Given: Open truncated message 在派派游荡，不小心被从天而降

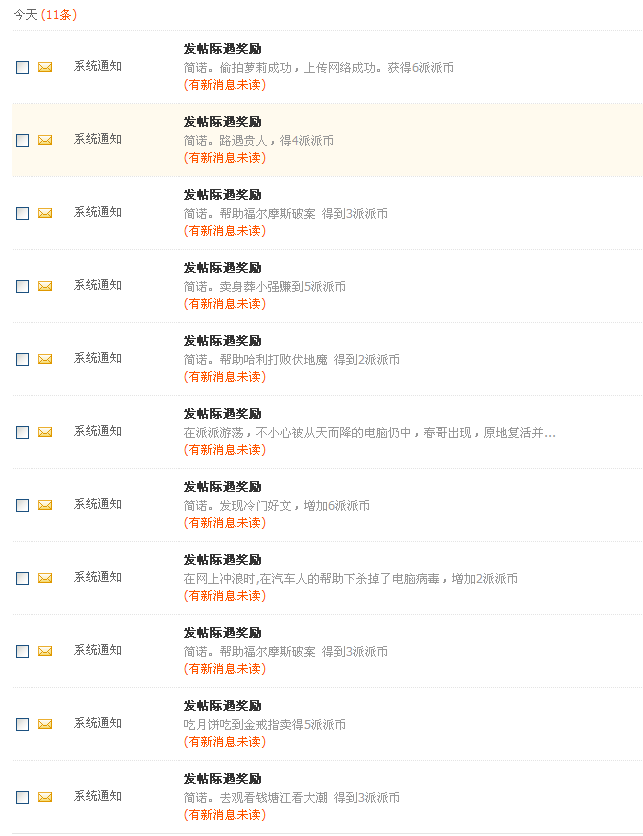Looking at the screenshot, I should 369,433.
